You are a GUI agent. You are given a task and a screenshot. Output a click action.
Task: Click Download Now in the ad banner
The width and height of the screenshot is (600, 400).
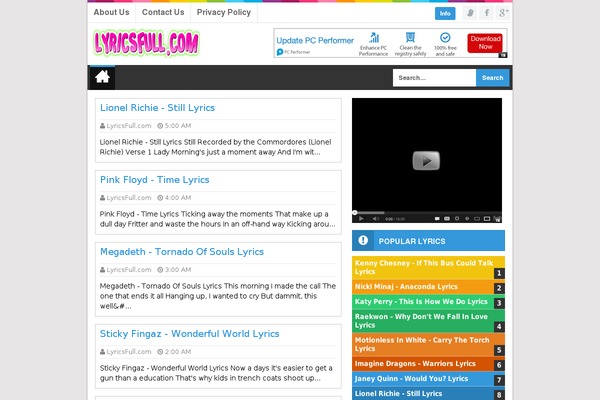point(485,42)
